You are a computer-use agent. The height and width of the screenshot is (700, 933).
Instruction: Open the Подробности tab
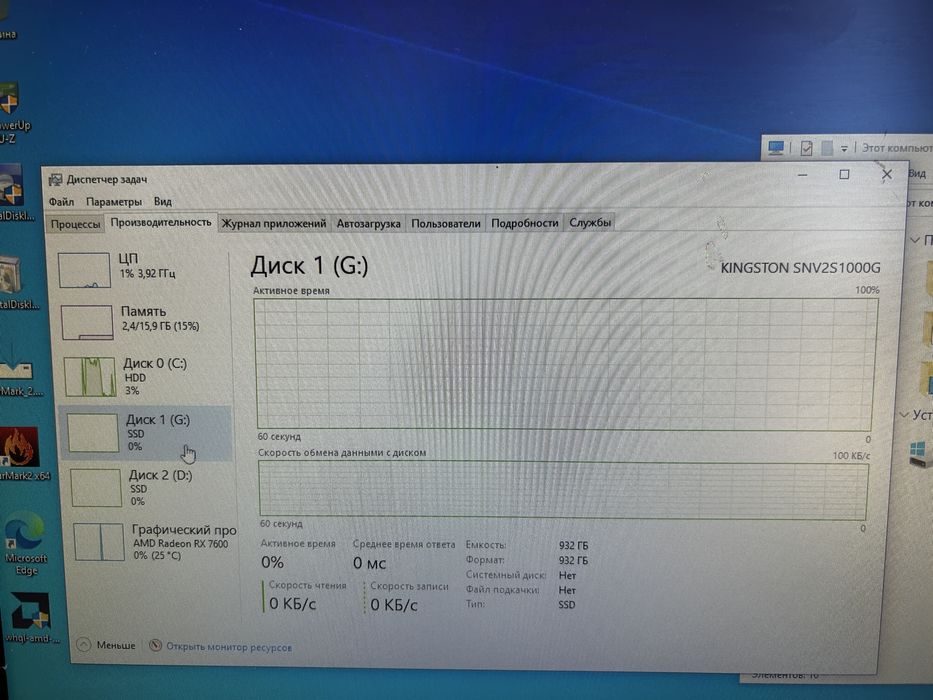[524, 223]
